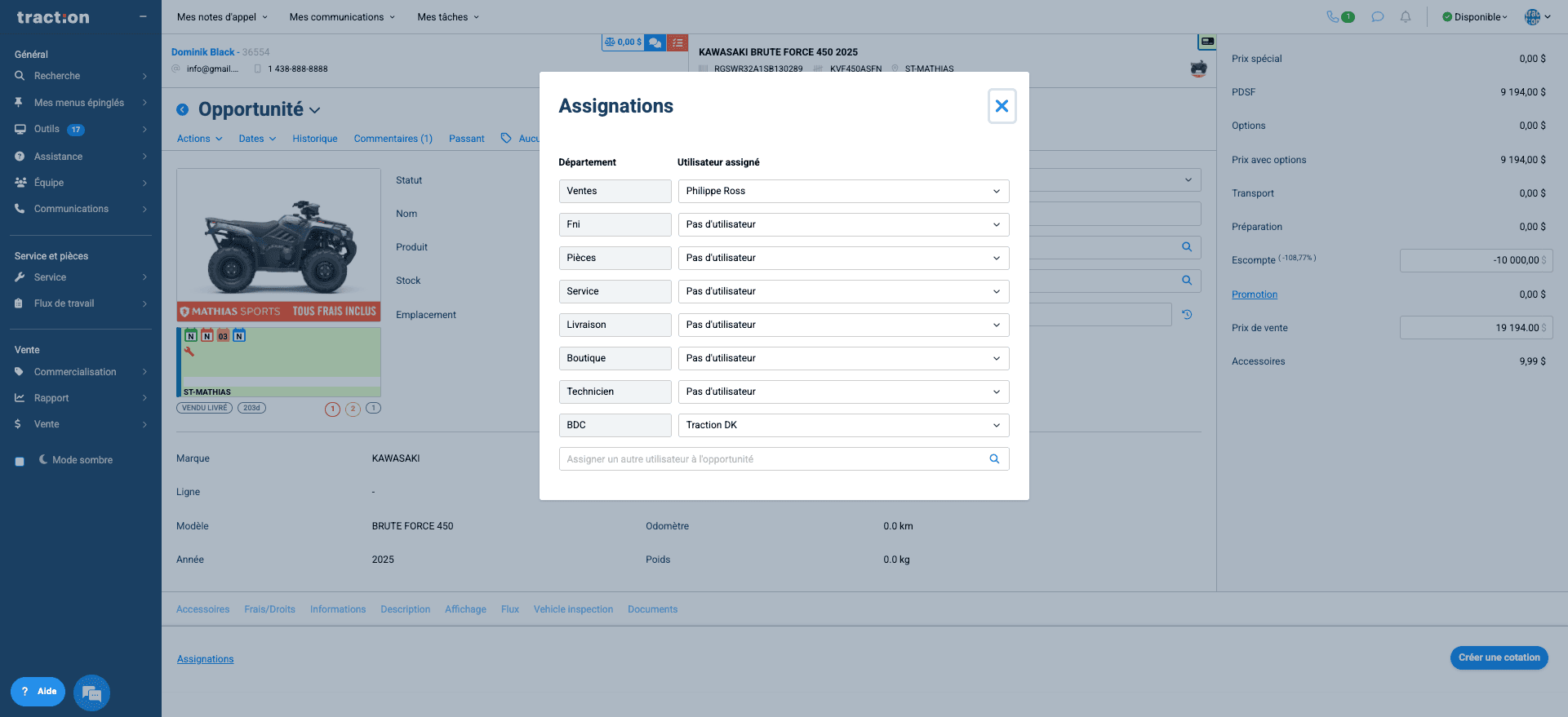
Task: Click the Escompte amount field
Action: point(1476,260)
